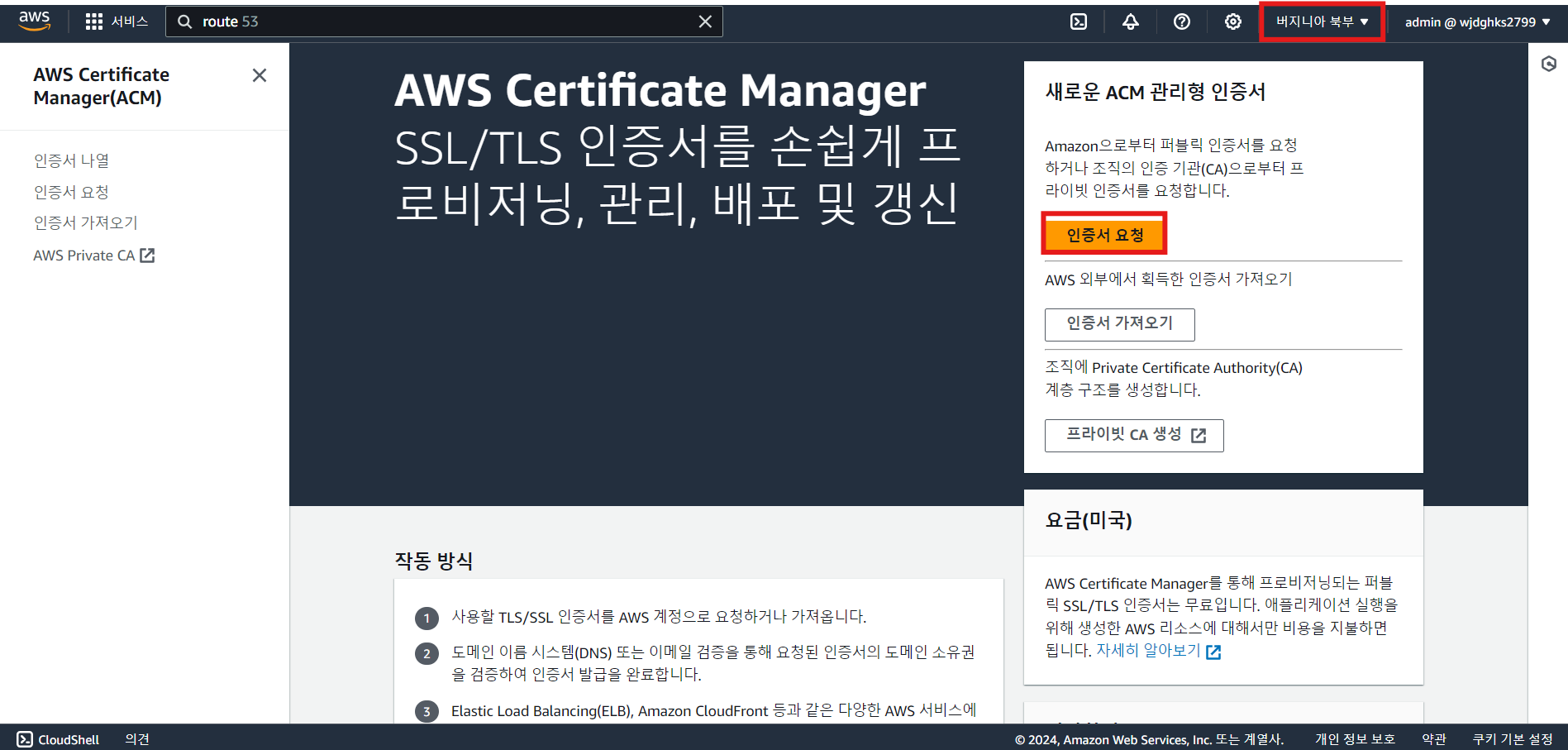
Task: Click the orange 인증서 요청 button
Action: pyautogui.click(x=1104, y=235)
